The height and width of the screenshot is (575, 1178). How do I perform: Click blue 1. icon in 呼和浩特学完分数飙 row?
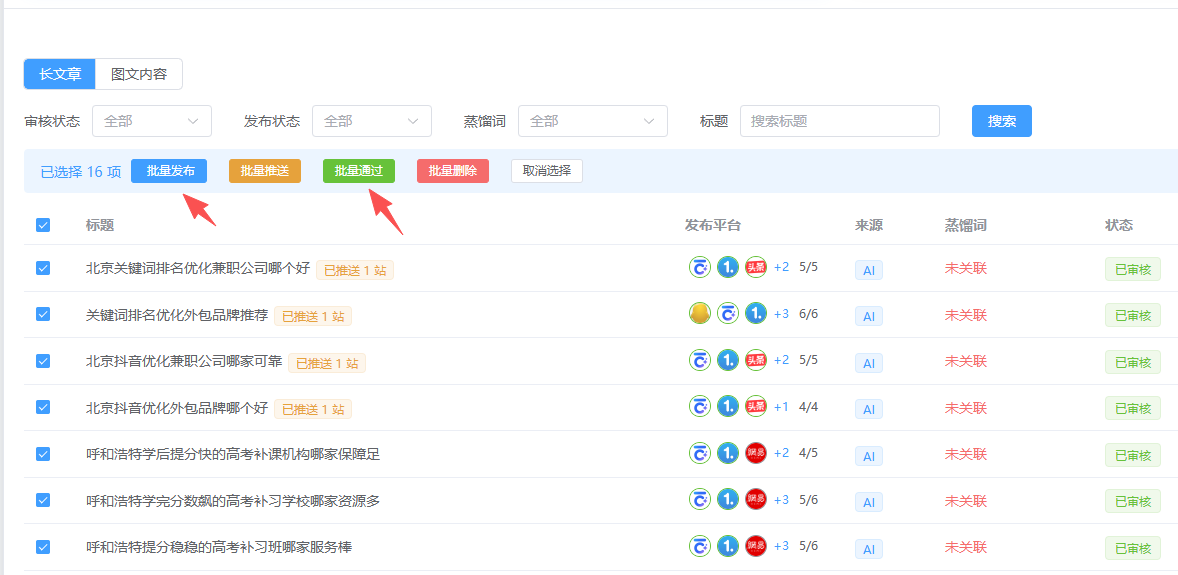[x=728, y=499]
